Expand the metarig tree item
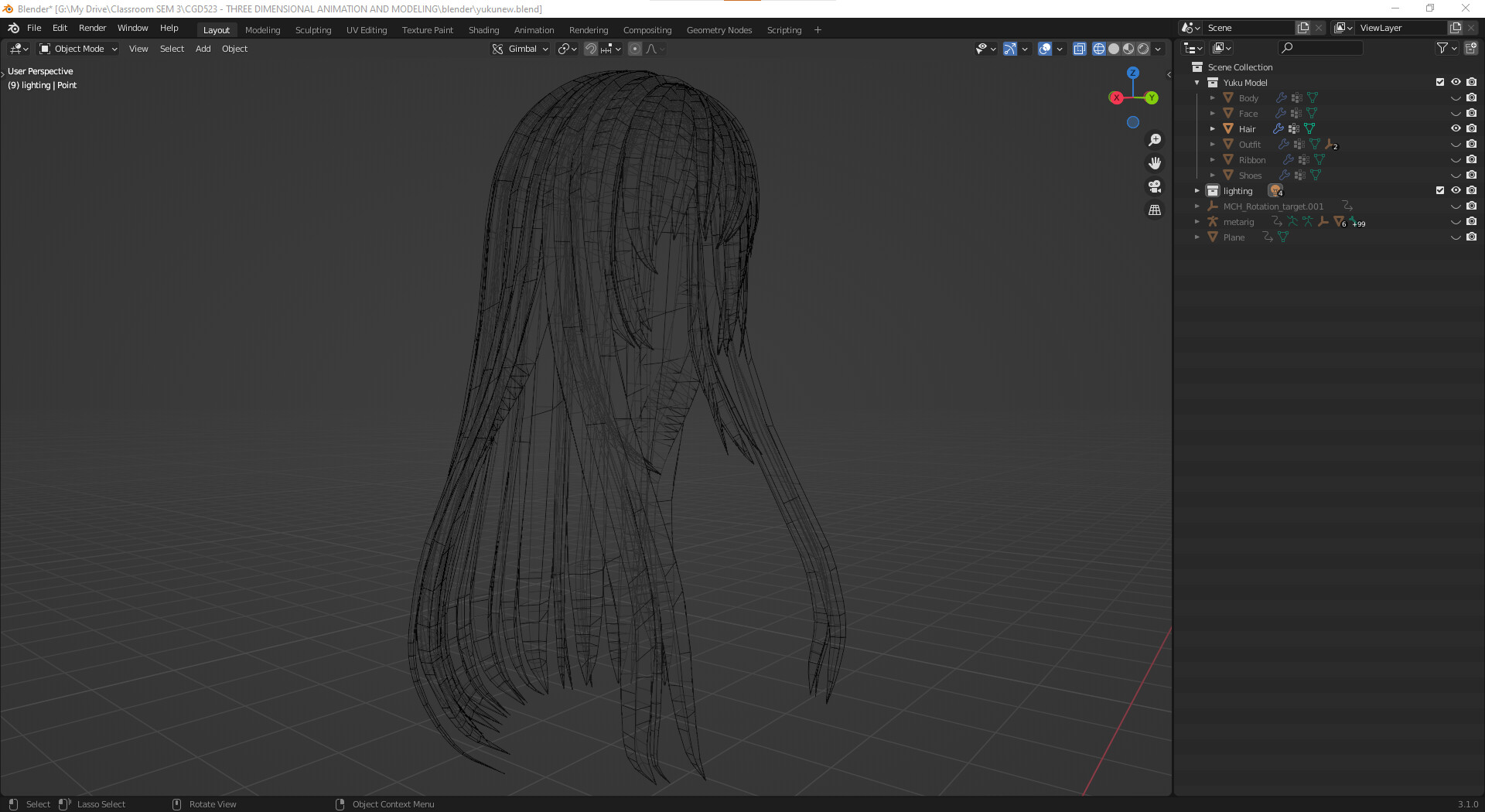The height and width of the screenshot is (812, 1485). click(1197, 222)
